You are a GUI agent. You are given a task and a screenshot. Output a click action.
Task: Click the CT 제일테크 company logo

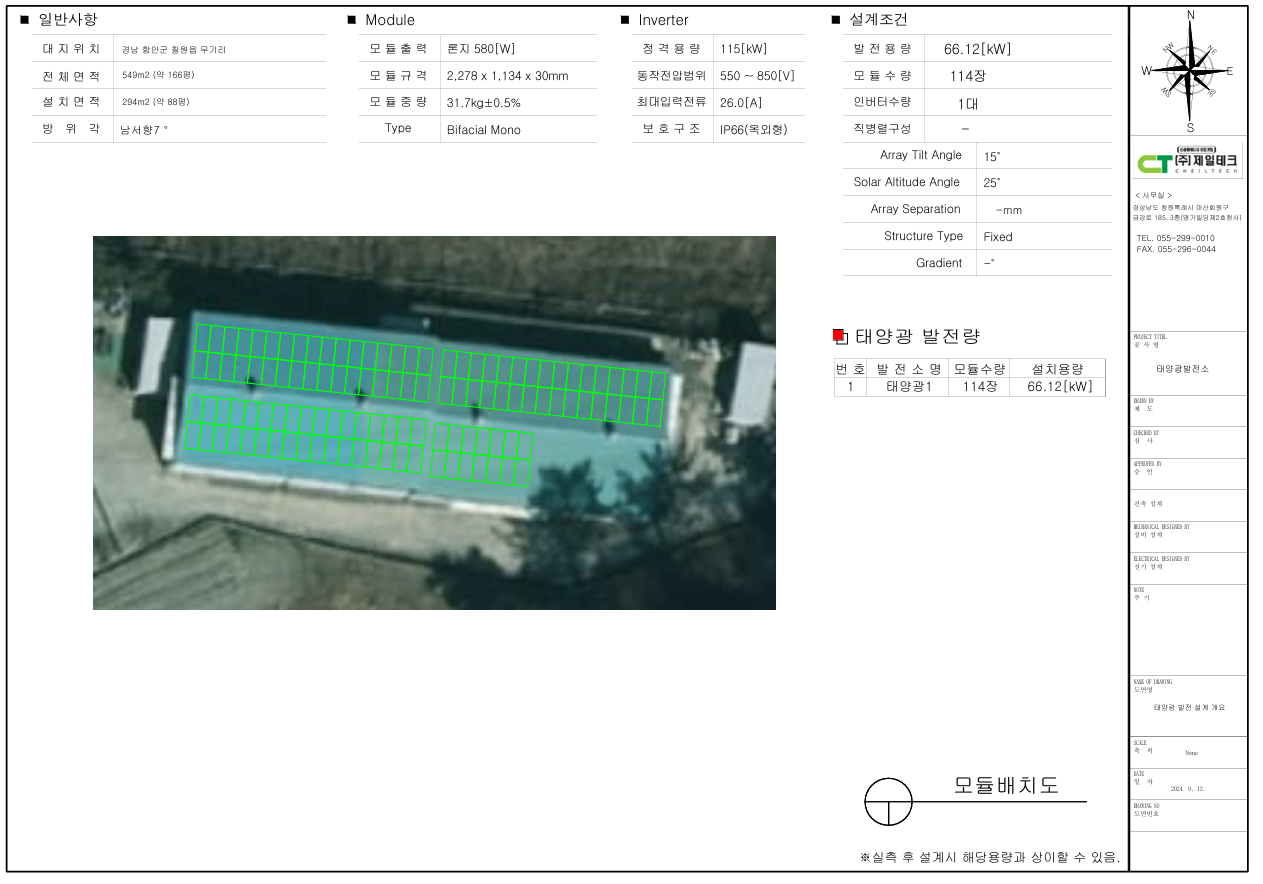pos(1188,163)
